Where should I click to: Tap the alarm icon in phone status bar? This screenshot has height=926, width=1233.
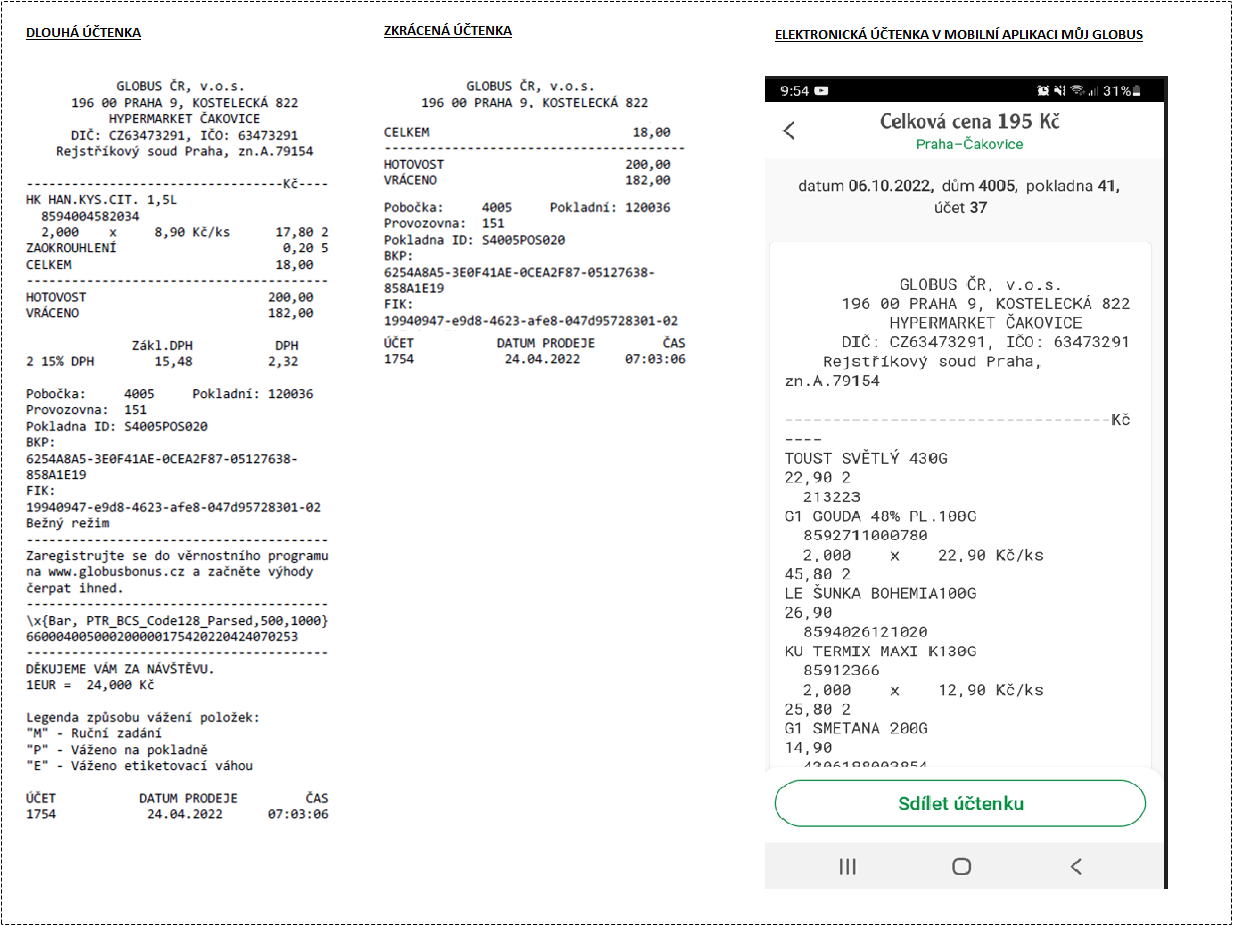pos(1043,91)
